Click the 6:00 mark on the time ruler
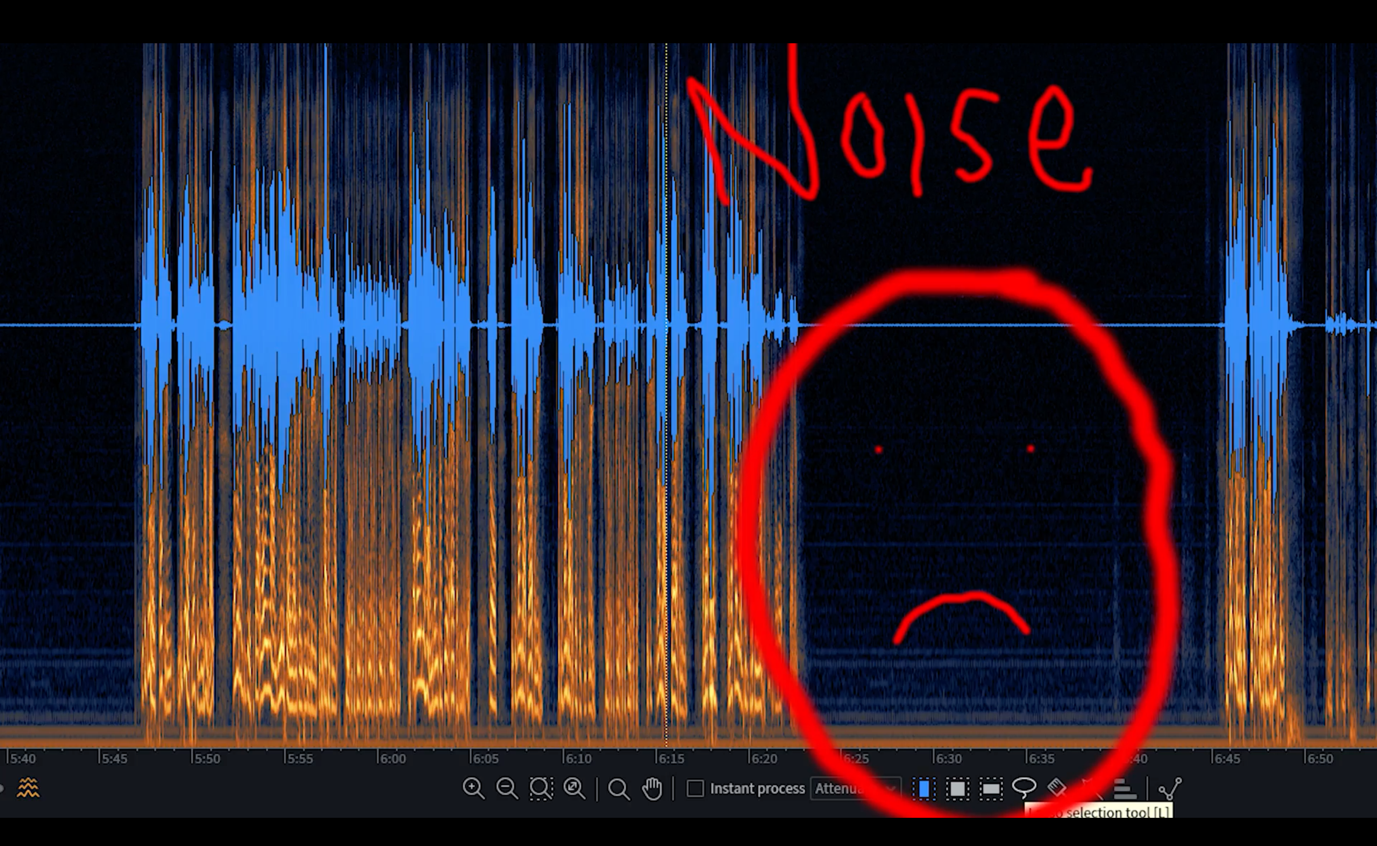This screenshot has height=846, width=1377. tap(392, 759)
